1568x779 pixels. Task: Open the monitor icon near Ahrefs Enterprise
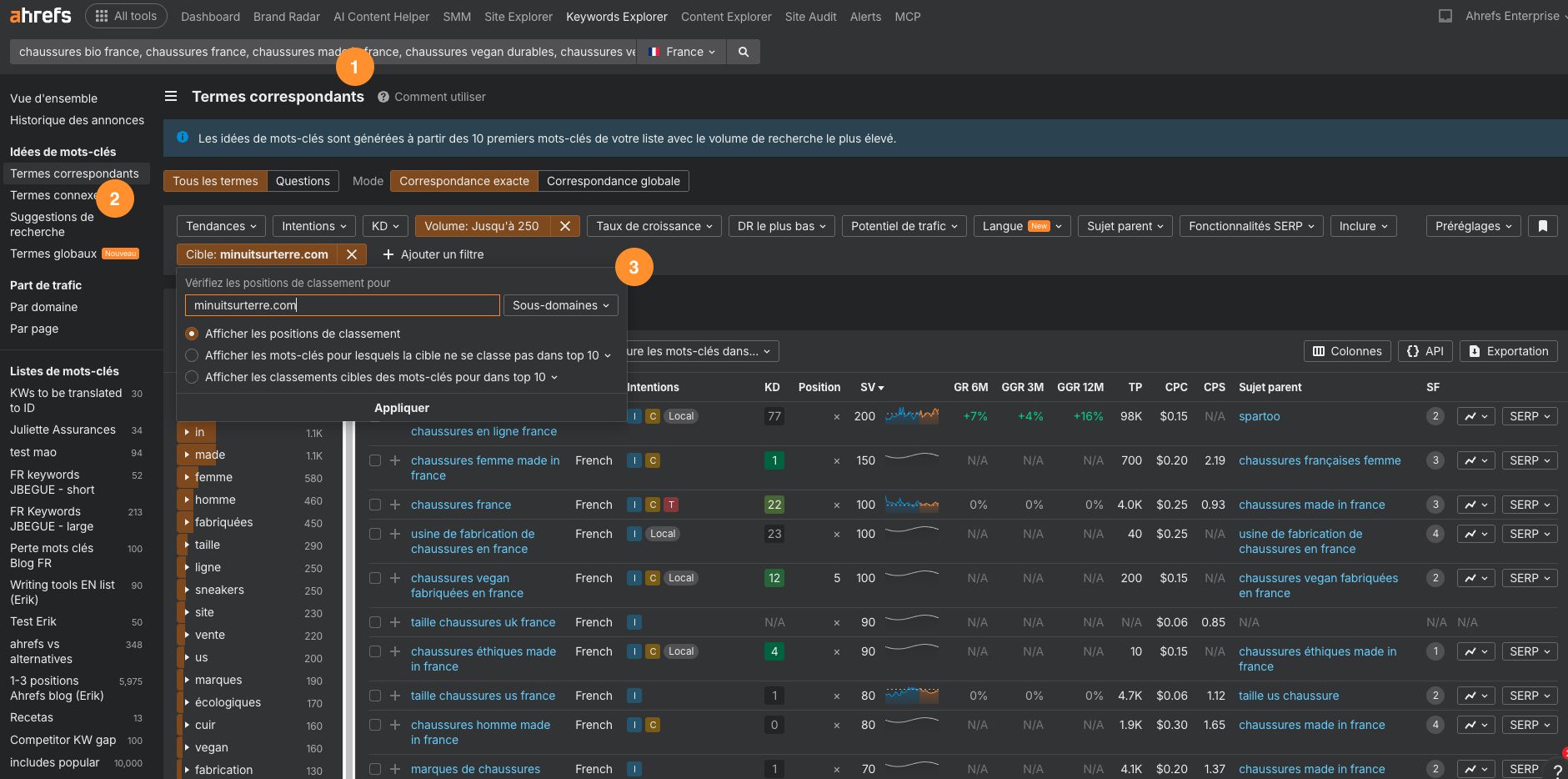tap(1445, 16)
